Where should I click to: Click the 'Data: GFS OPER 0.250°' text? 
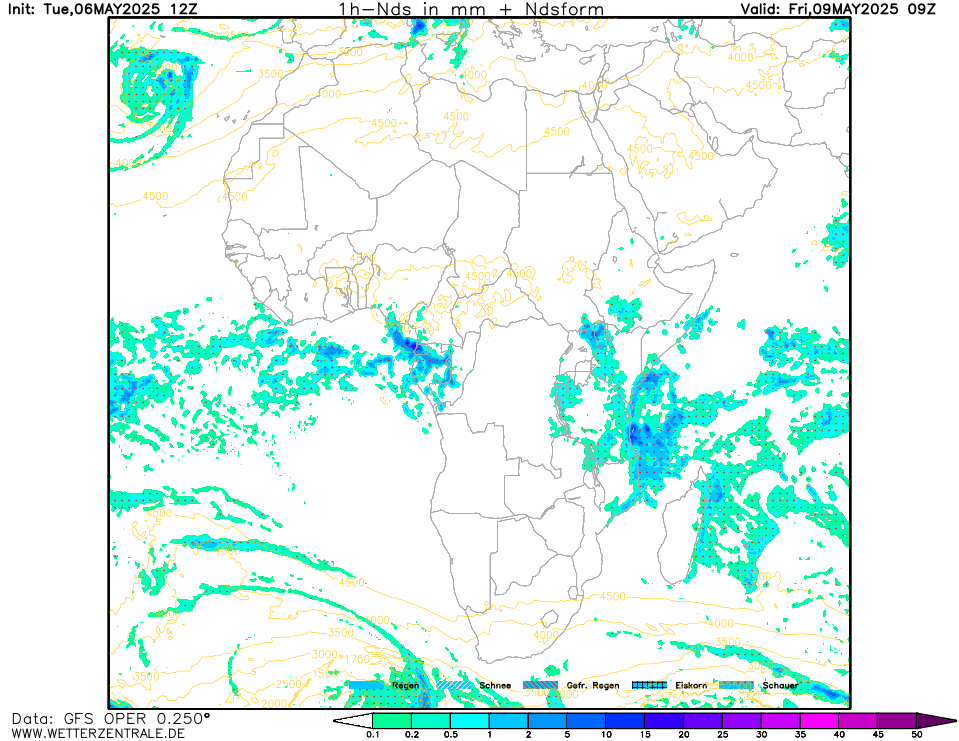[x=111, y=718]
